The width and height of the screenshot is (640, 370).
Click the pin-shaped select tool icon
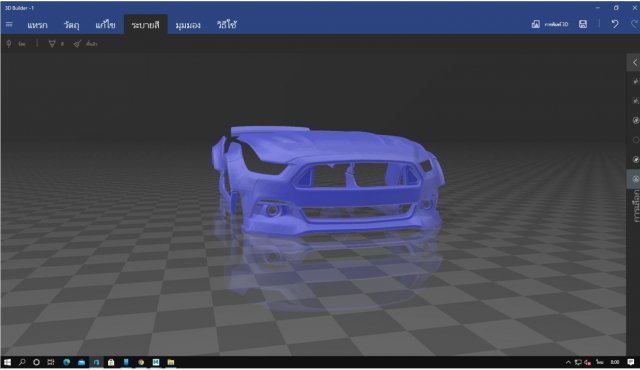[9, 43]
